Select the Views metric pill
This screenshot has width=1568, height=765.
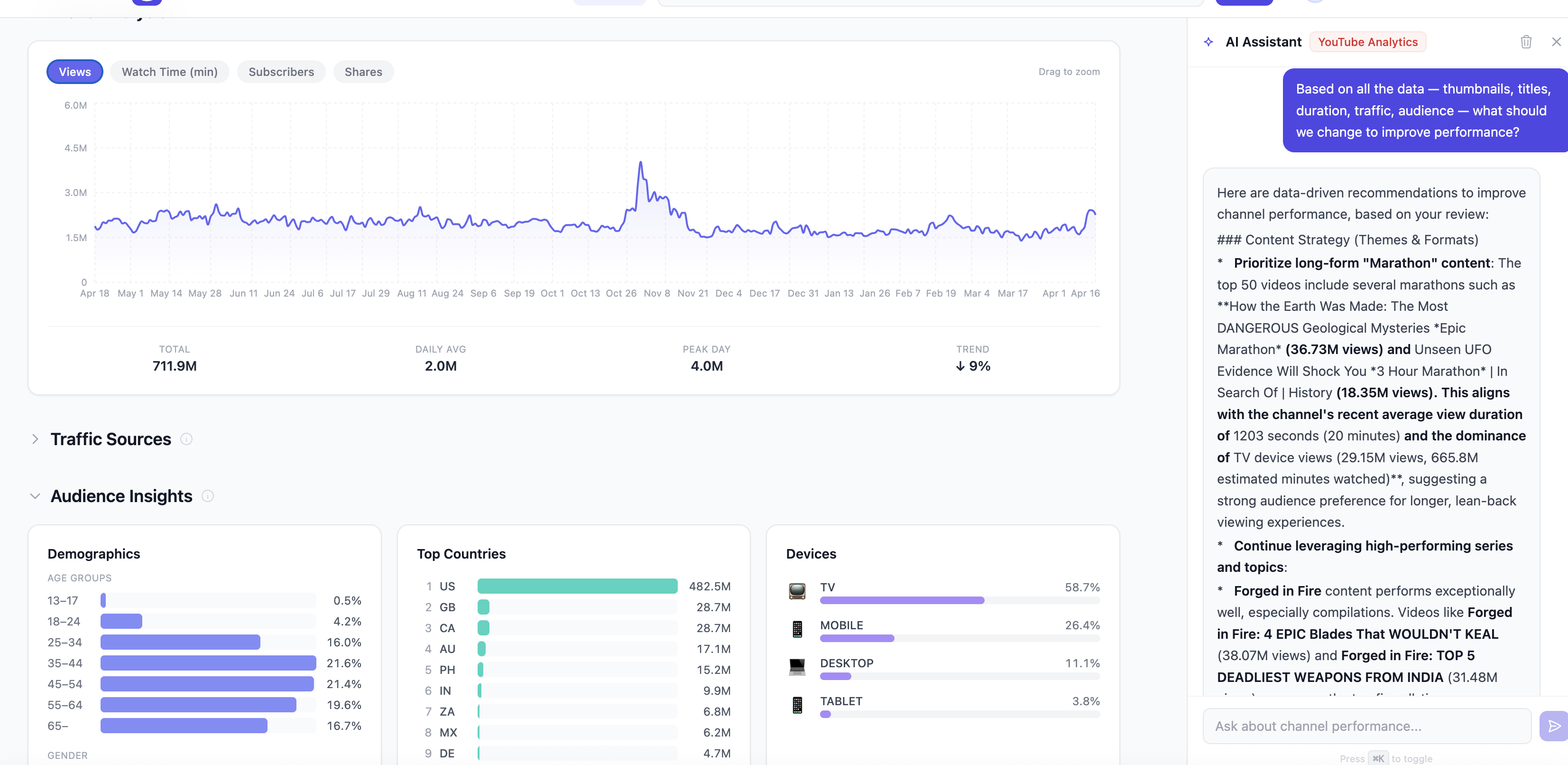coord(74,71)
